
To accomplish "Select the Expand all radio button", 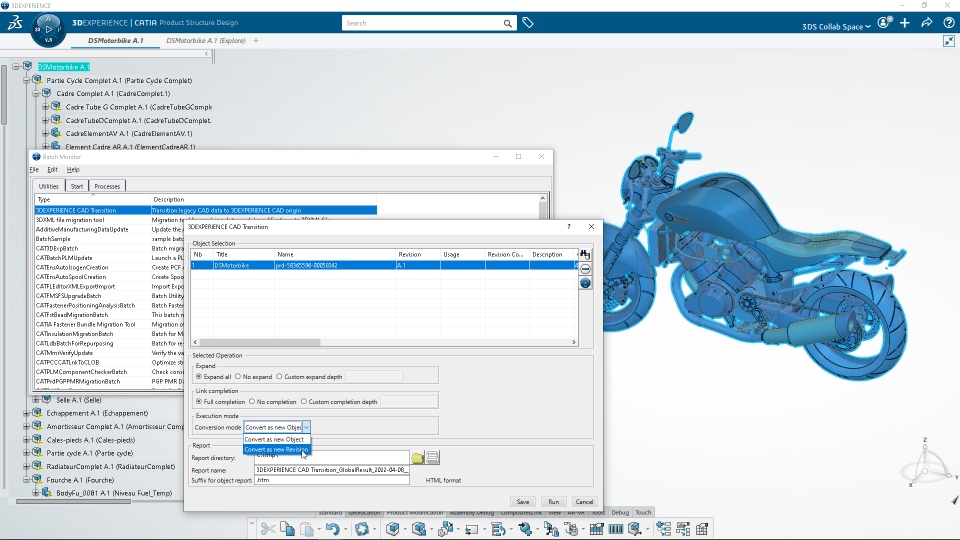I will (199, 377).
